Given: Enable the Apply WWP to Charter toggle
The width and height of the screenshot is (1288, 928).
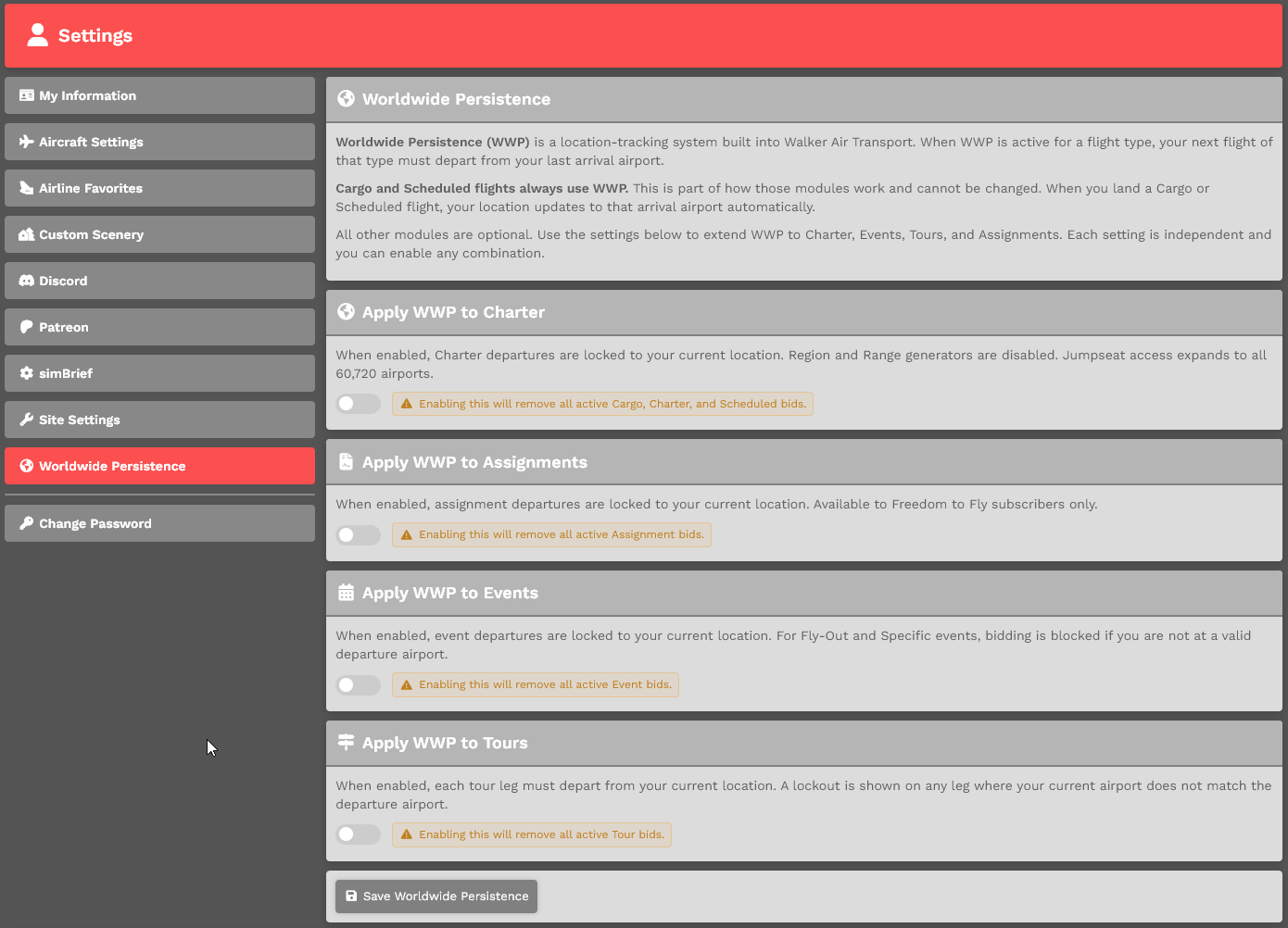Looking at the screenshot, I should click(359, 404).
